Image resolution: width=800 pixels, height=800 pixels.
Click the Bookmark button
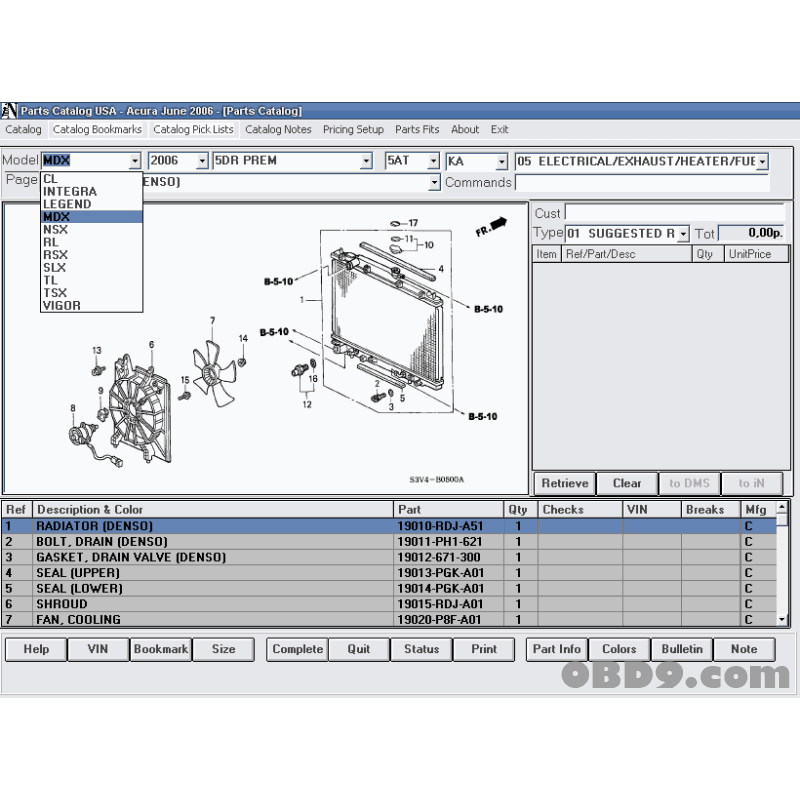point(161,649)
